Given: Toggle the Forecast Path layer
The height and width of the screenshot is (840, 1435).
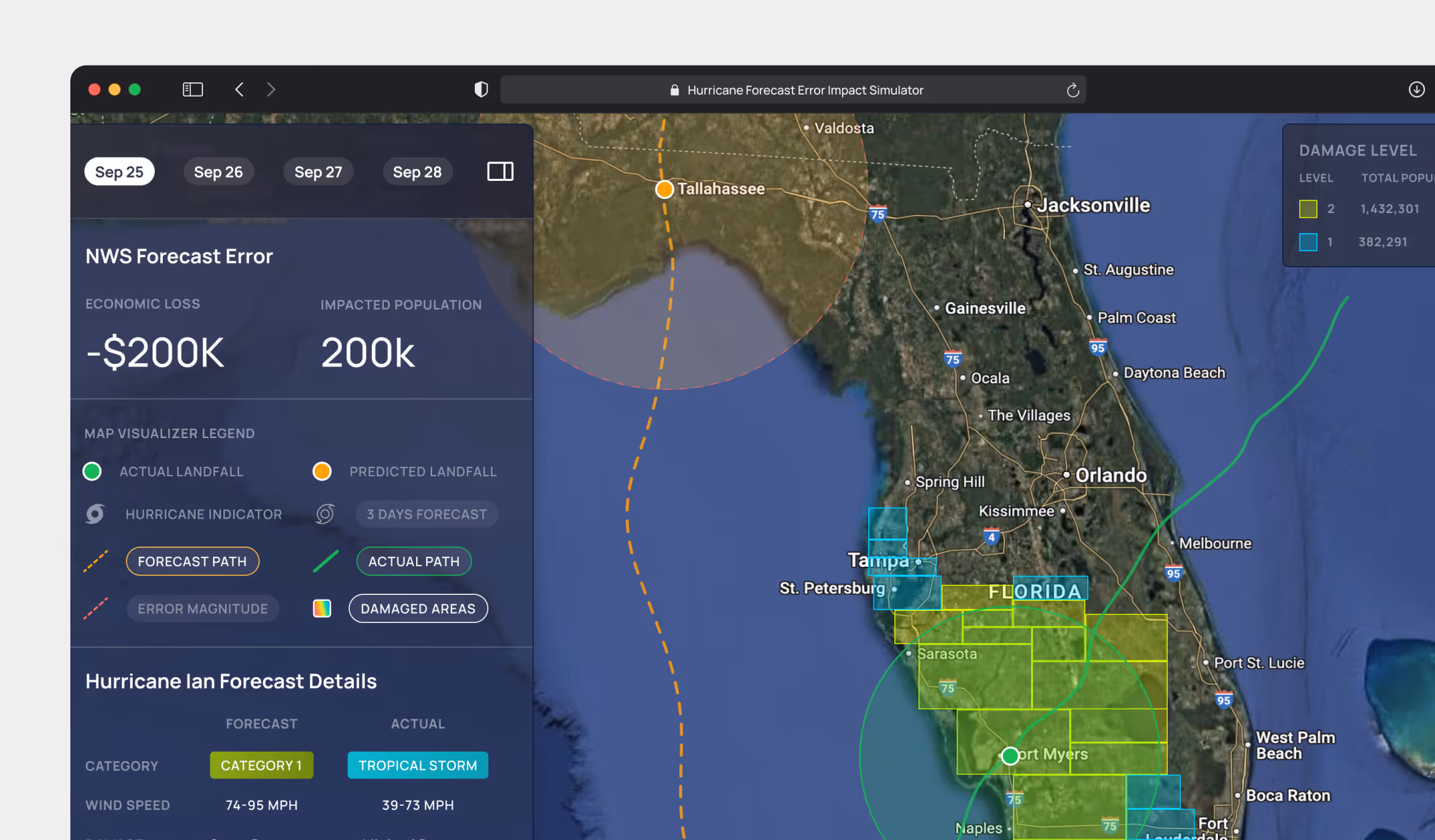Looking at the screenshot, I should coord(192,561).
